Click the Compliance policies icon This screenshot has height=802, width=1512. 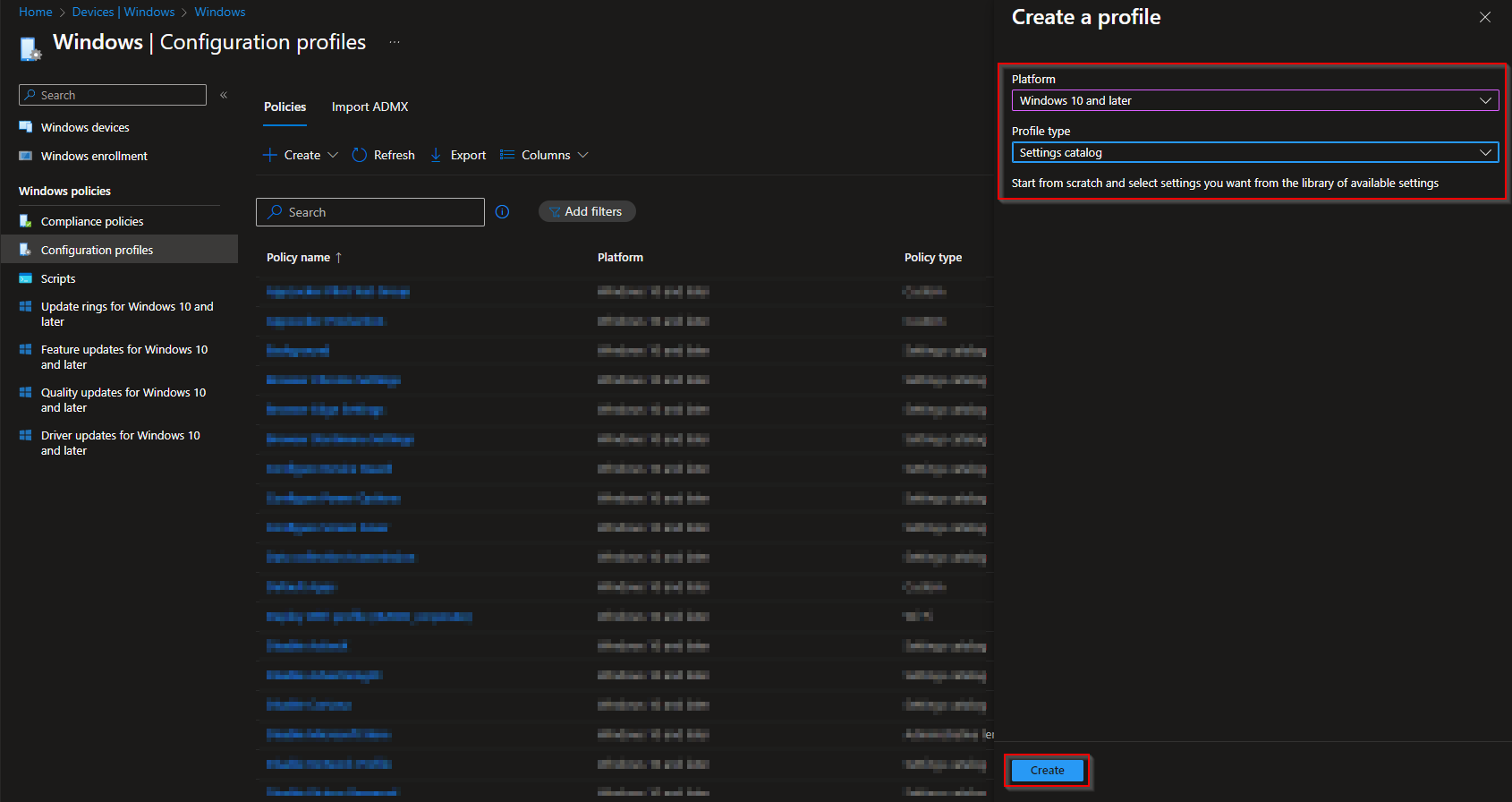[26, 221]
